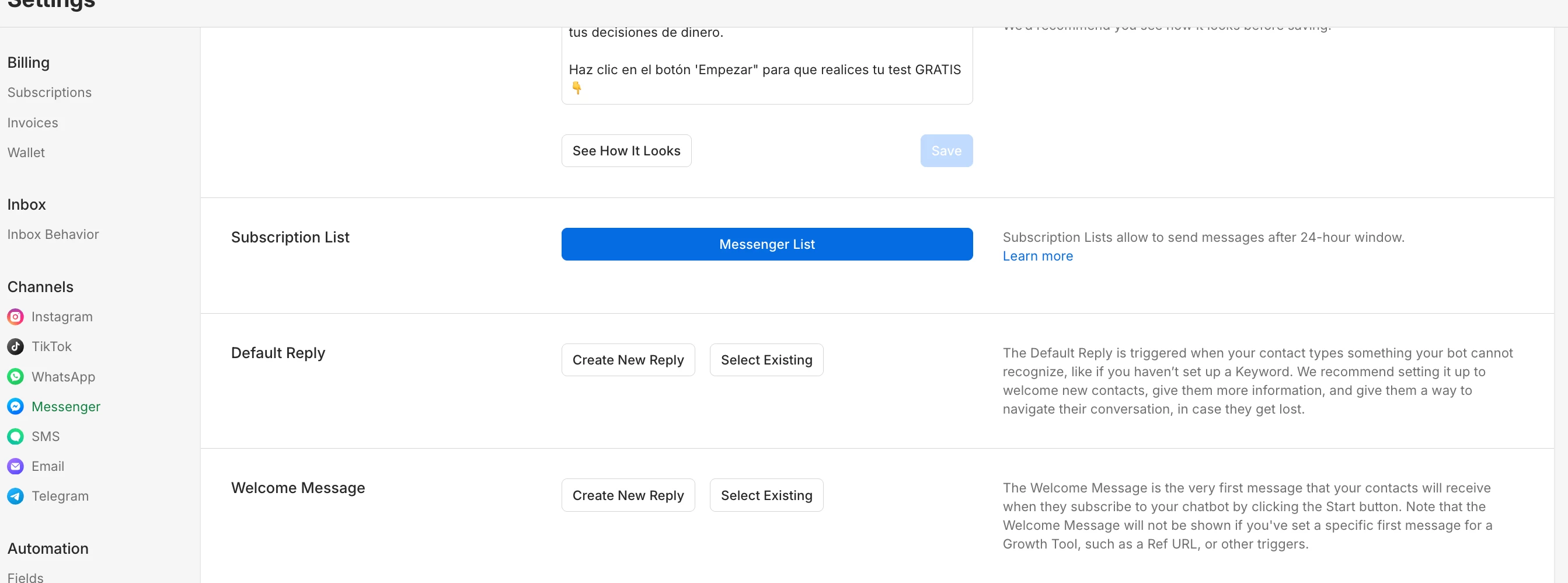
Task: Go to Invoices in sidebar
Action: coord(33,123)
